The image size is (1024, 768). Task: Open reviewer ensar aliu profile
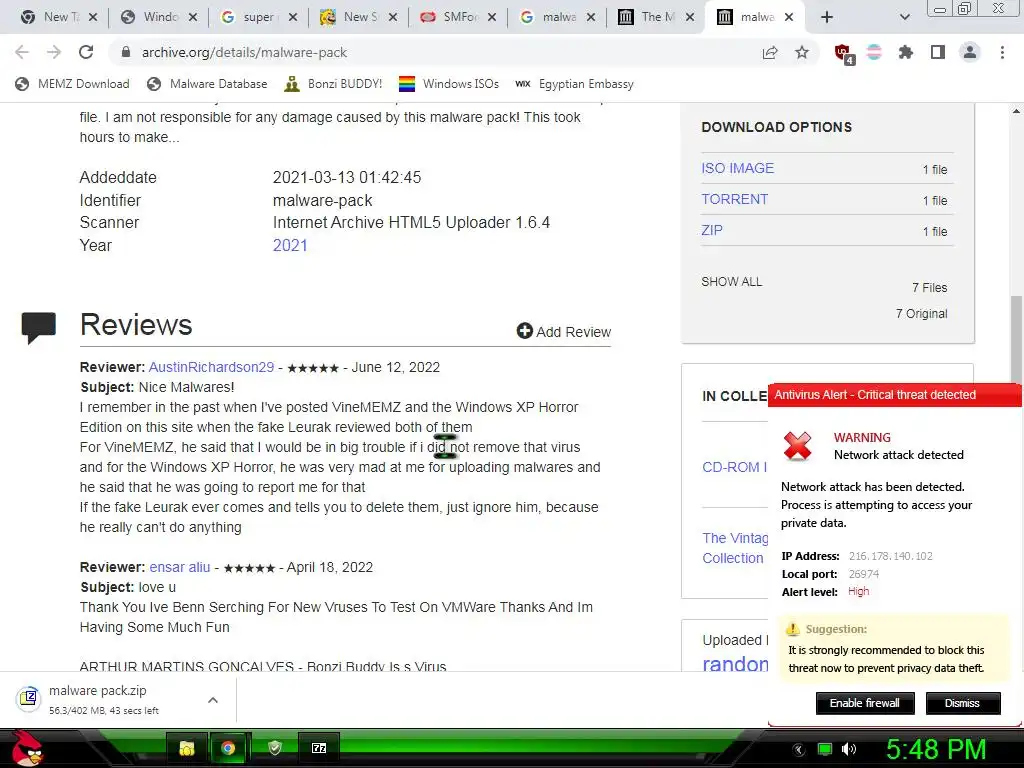(x=180, y=567)
